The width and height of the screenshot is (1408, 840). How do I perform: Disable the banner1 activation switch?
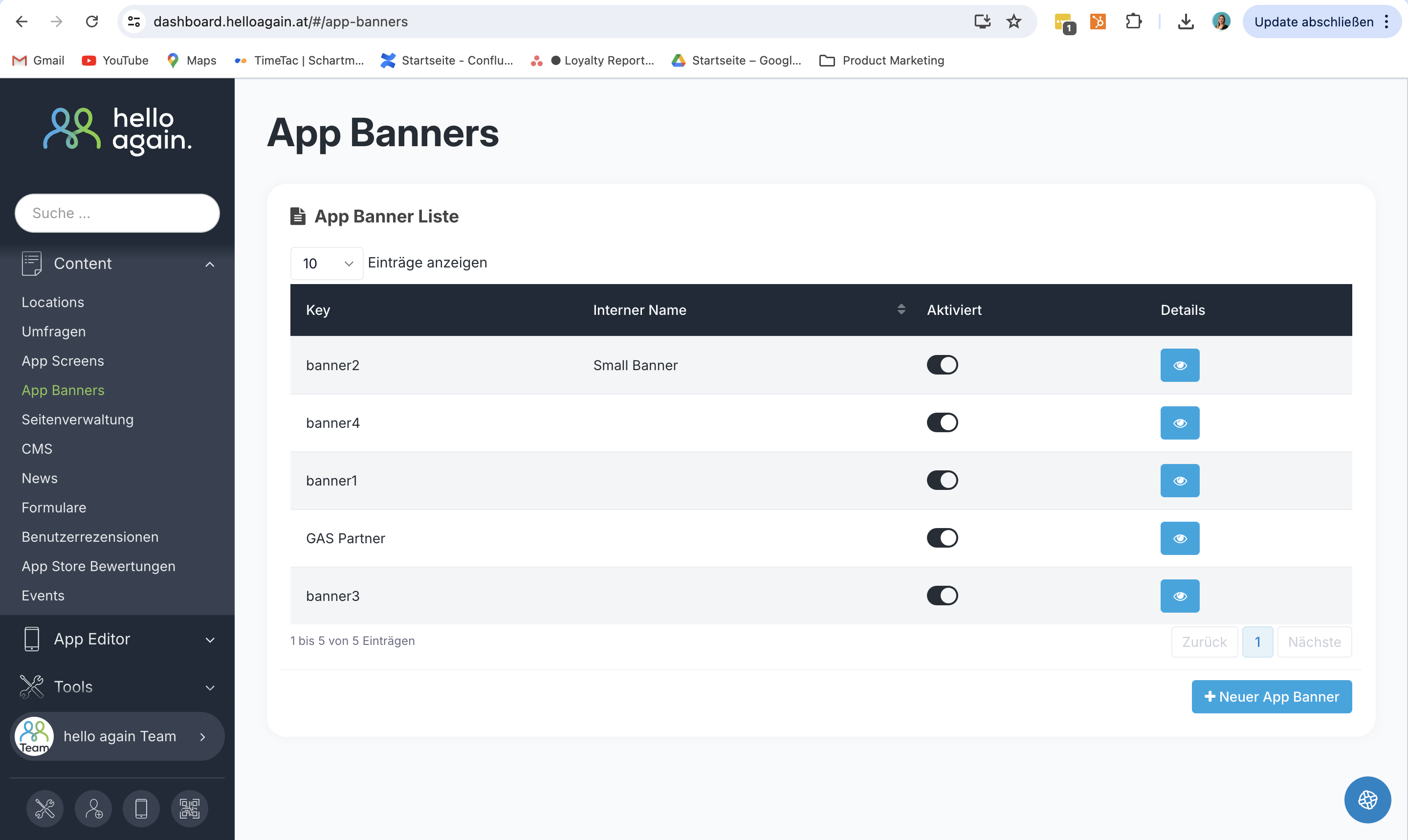pyautogui.click(x=942, y=481)
